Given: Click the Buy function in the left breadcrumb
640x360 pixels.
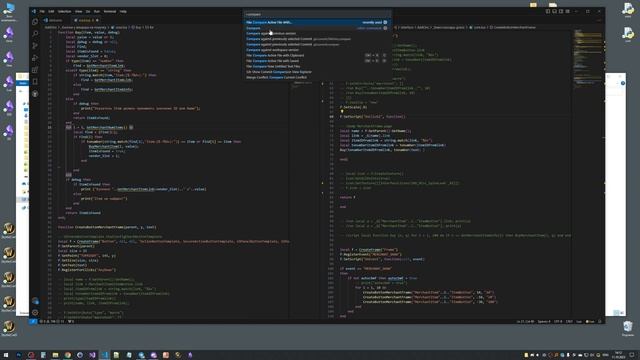Looking at the screenshot, I should coord(137,27).
